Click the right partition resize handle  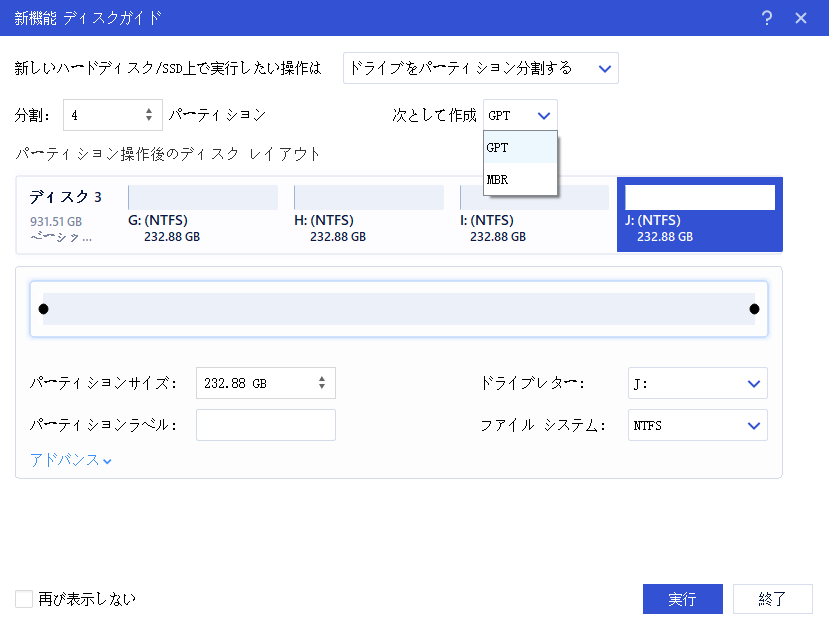[754, 309]
